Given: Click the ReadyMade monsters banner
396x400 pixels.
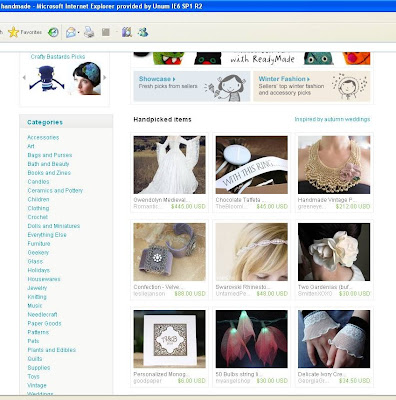Looking at the screenshot, I should 252,58.
